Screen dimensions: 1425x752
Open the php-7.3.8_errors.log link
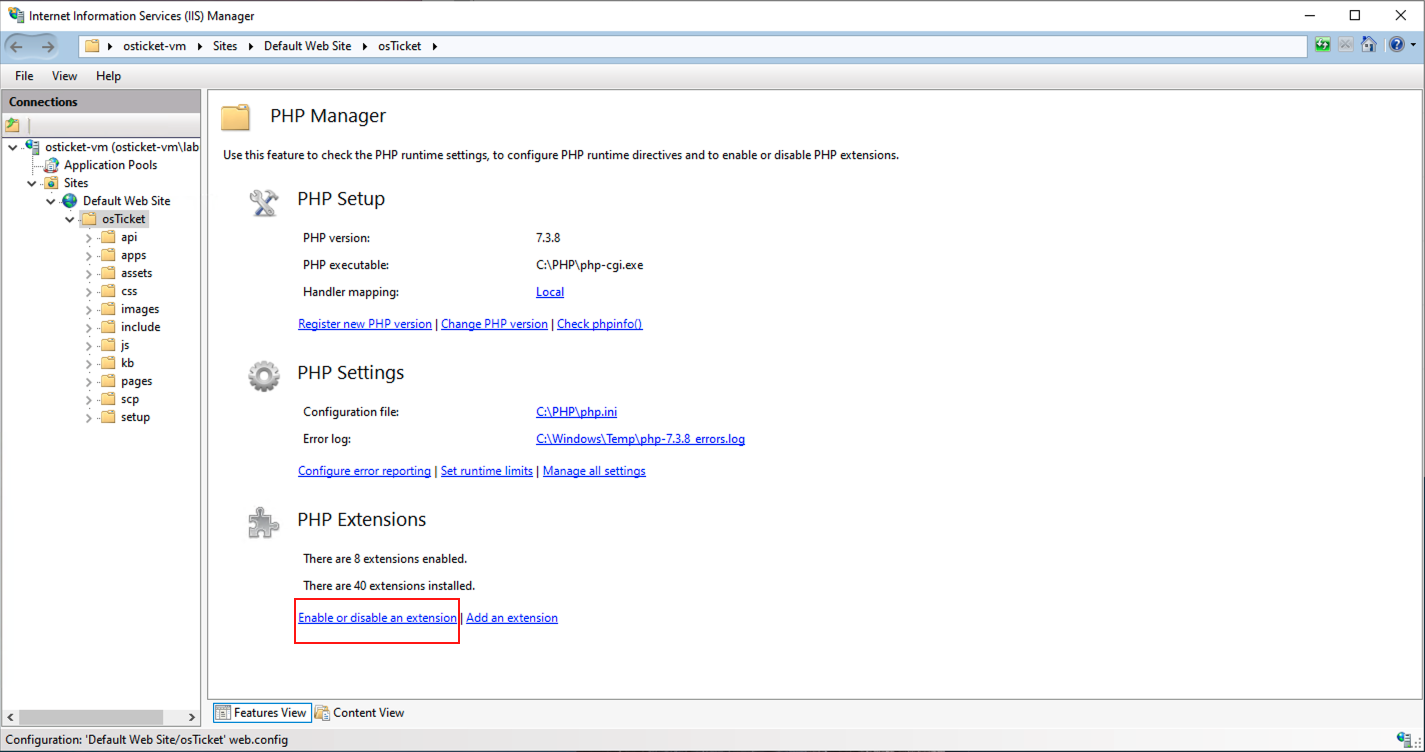click(640, 439)
